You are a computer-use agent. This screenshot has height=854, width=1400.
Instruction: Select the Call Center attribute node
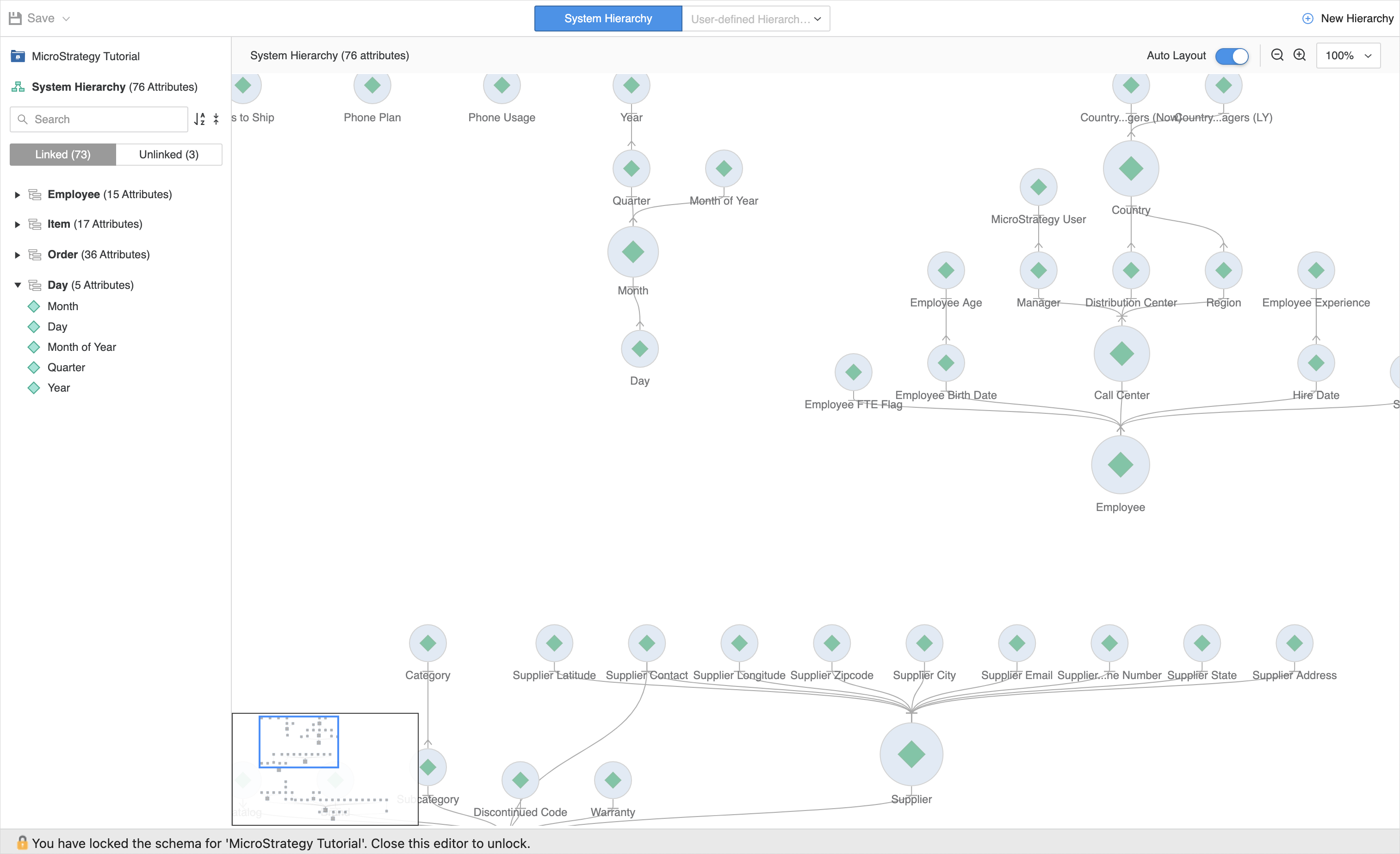(x=1121, y=354)
